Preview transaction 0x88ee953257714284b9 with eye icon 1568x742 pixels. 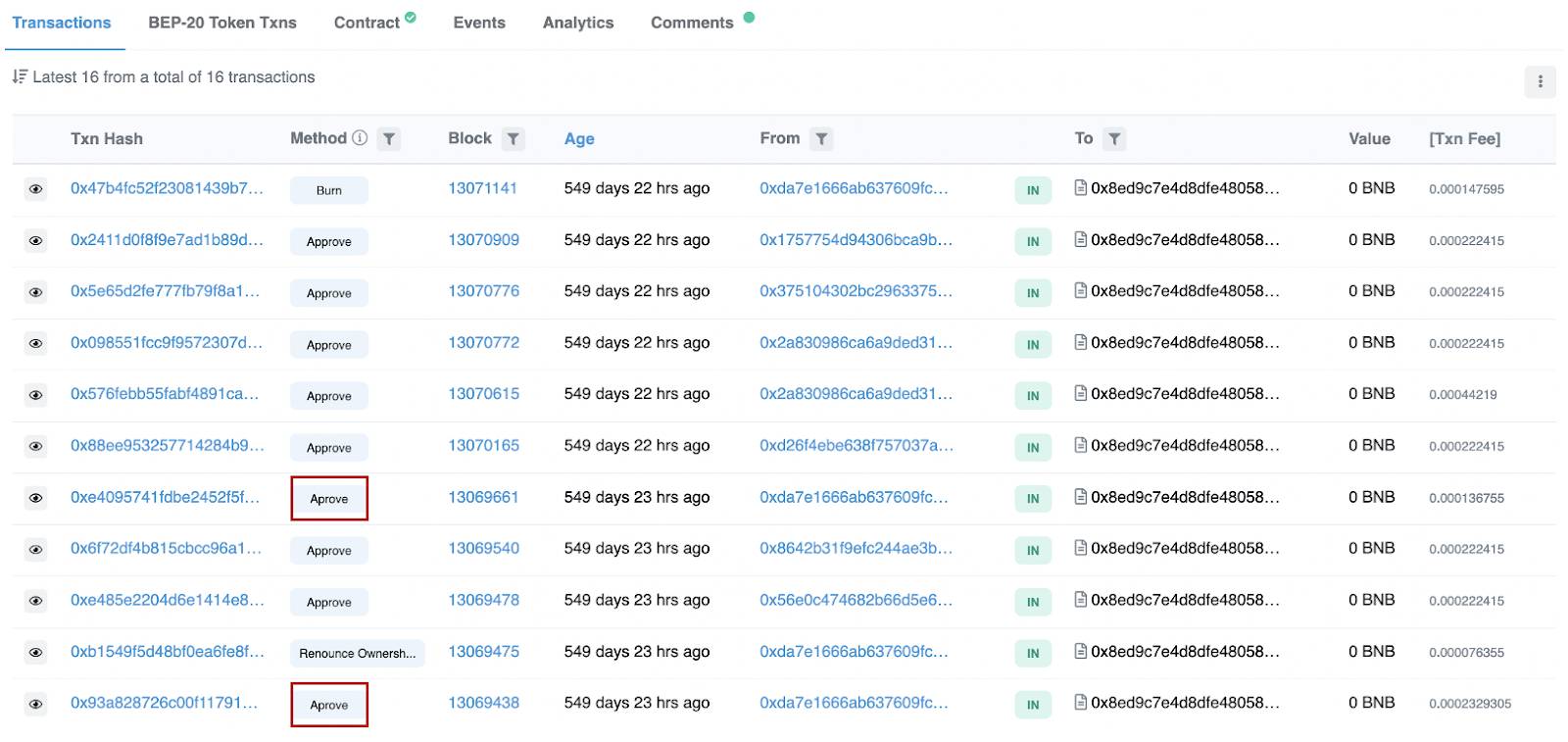pos(35,446)
